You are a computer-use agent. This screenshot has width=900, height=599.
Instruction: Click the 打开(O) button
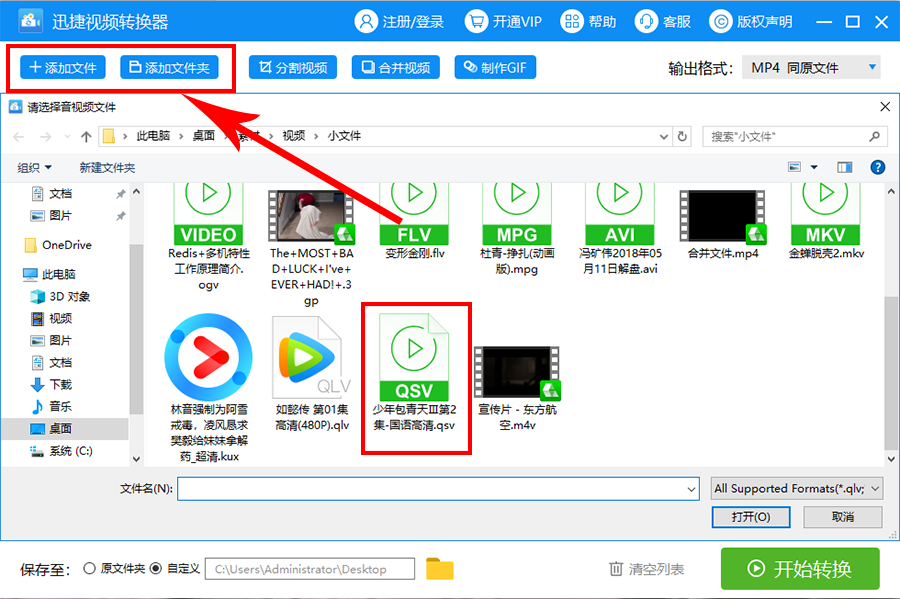click(x=751, y=517)
